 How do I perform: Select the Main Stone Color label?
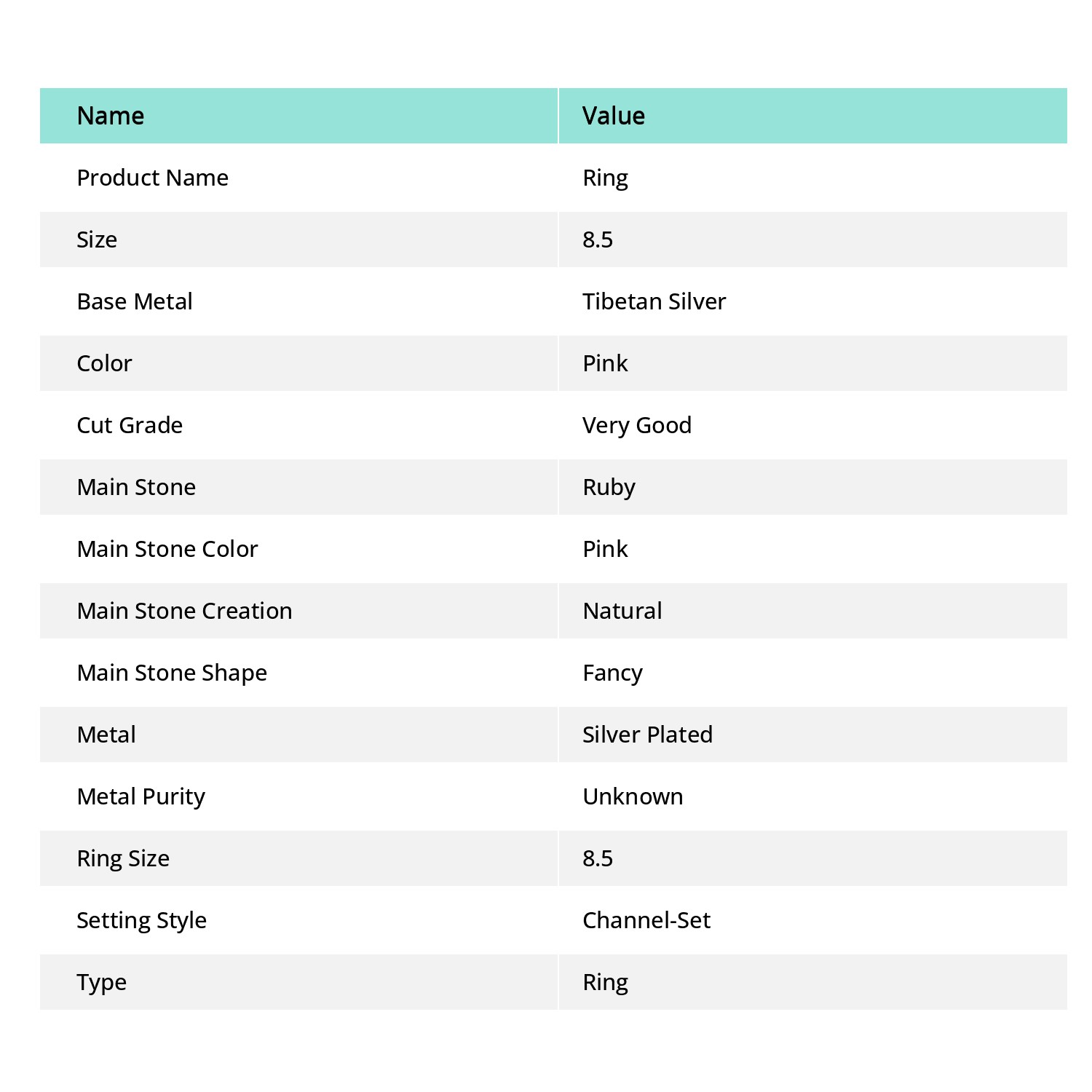(167, 549)
